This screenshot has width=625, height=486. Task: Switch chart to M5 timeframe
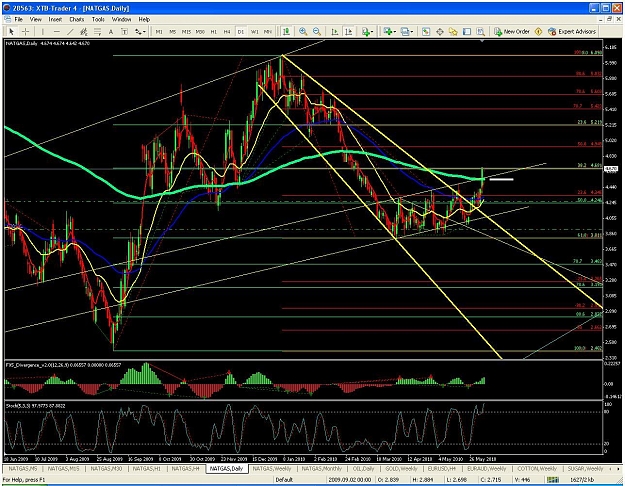173,31
